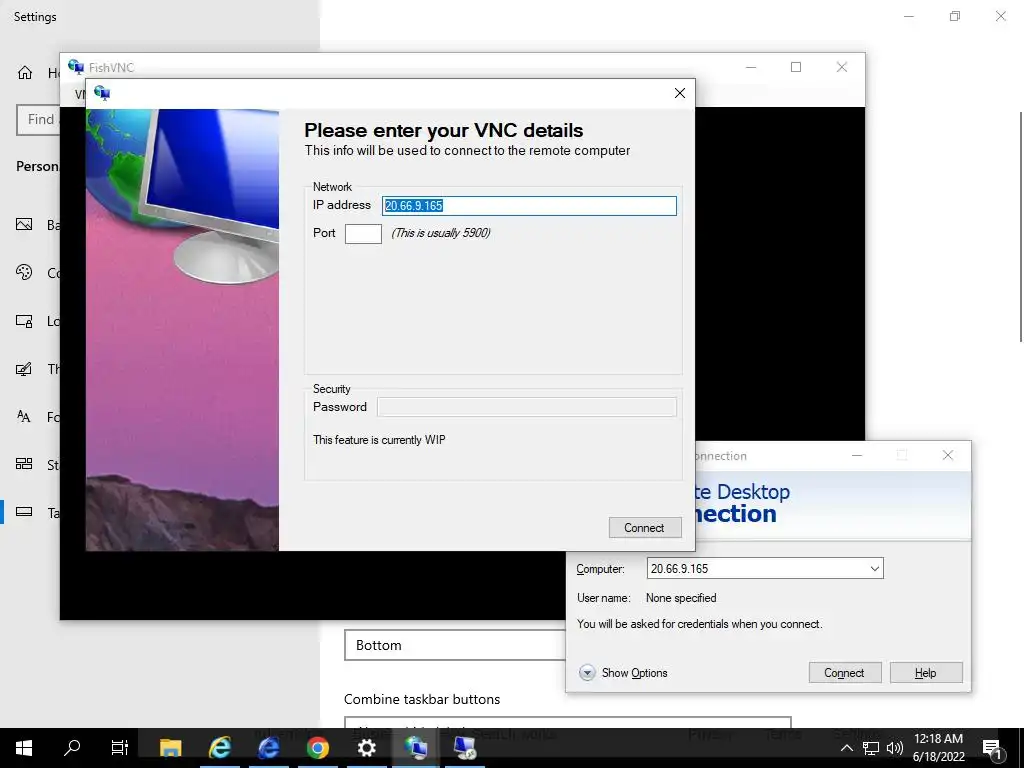Image resolution: width=1024 pixels, height=768 pixels.
Task: Open the Colors palette icon in Settings
Action: coord(24,272)
